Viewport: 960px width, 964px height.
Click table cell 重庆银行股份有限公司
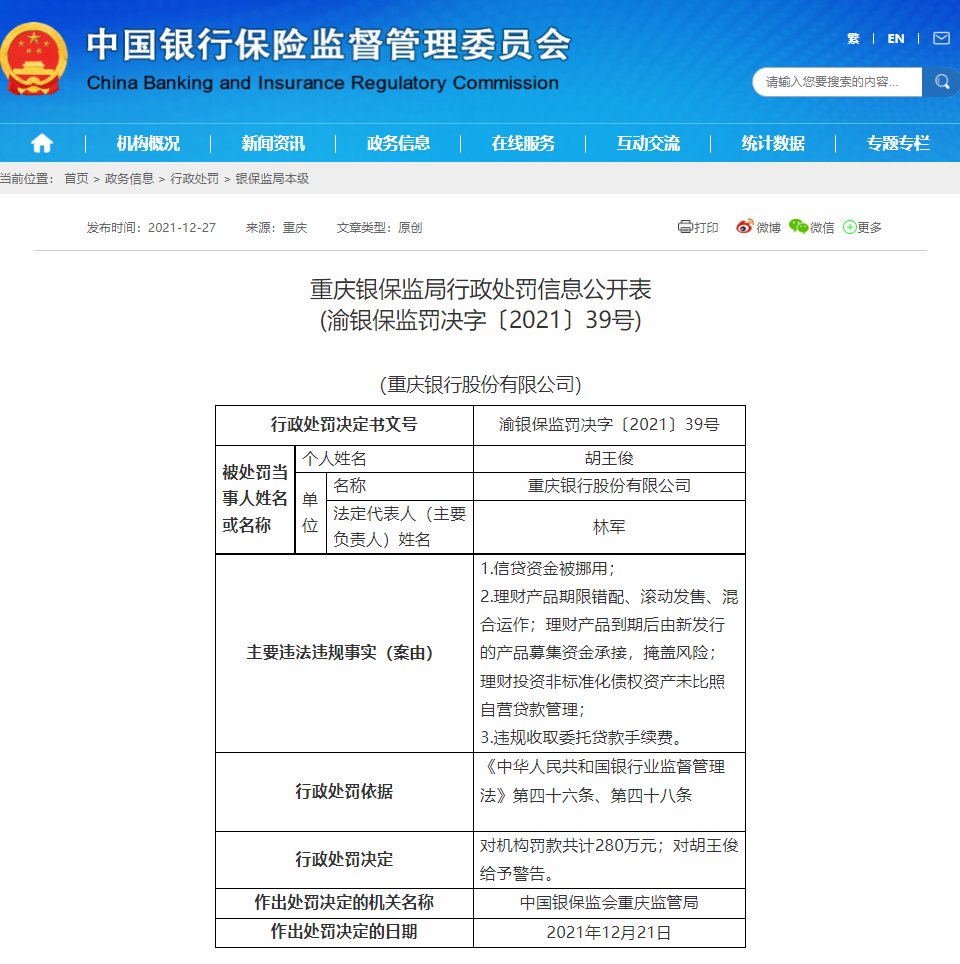[609, 486]
